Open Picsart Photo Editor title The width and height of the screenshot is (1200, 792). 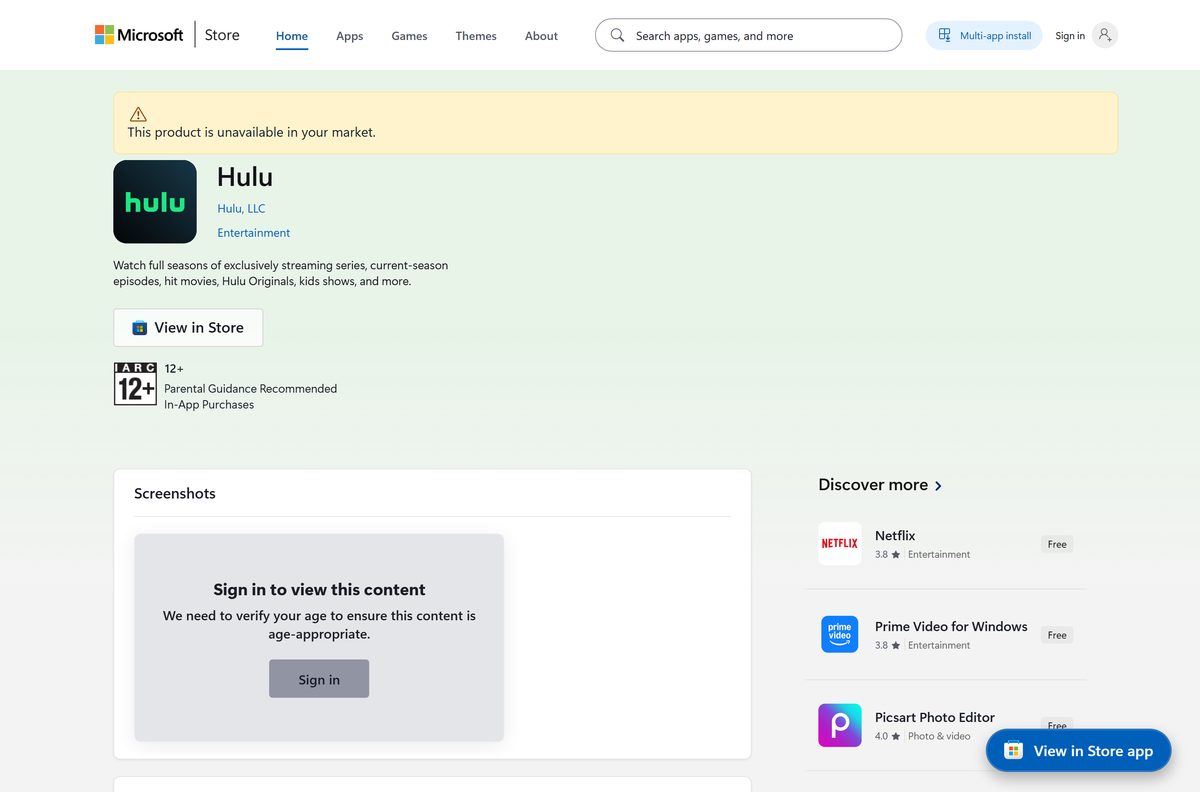point(935,718)
